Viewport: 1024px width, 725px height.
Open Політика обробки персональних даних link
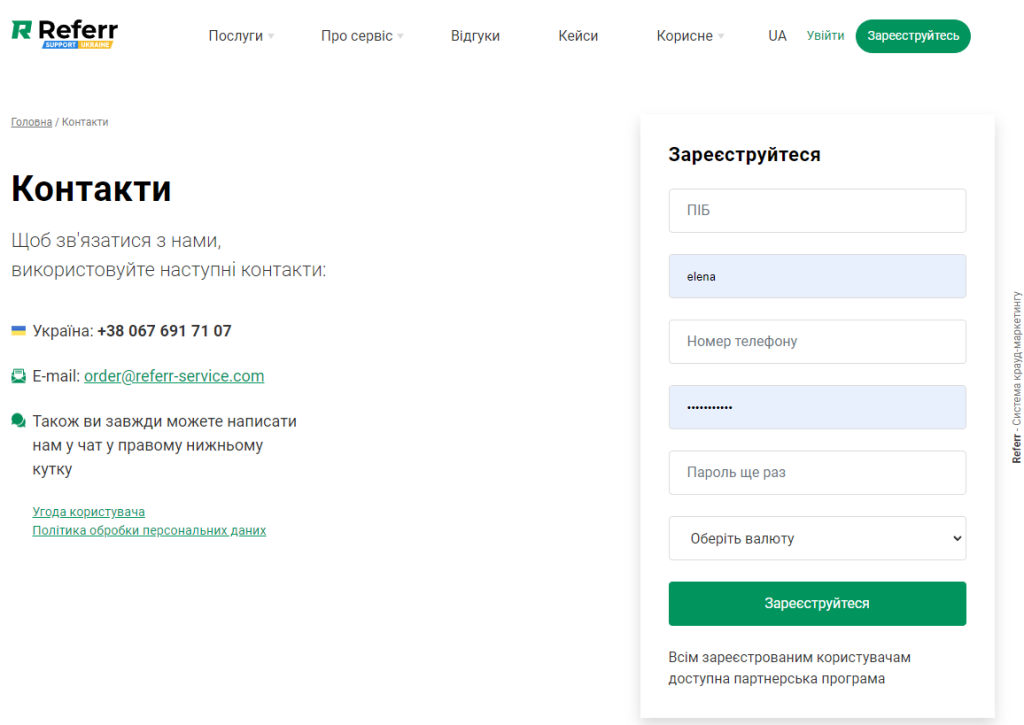coord(149,530)
